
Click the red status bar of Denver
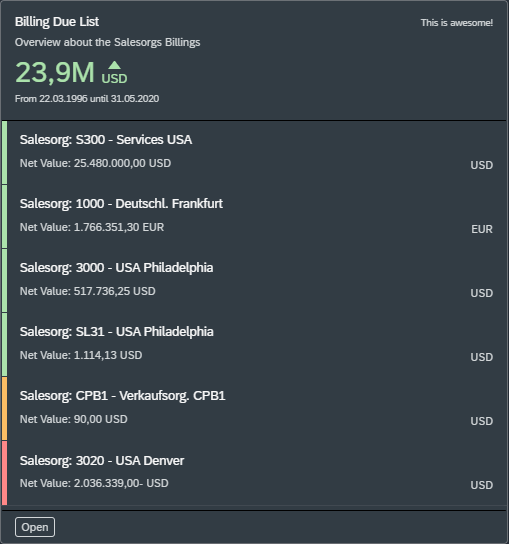point(5,473)
